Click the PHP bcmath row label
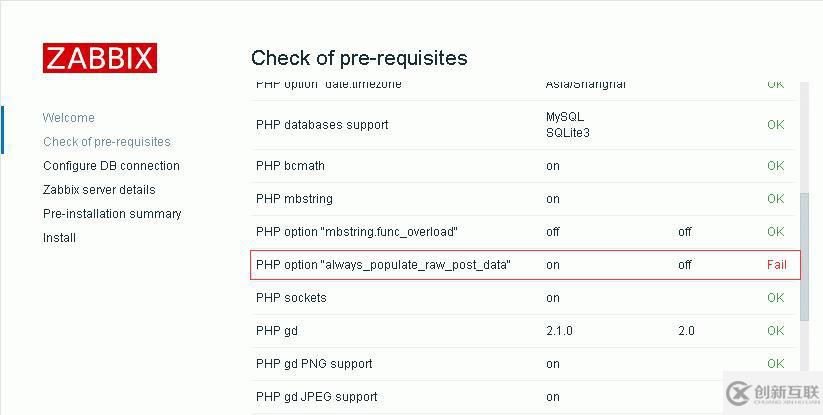Screen dimensions: 823x415 (290, 166)
